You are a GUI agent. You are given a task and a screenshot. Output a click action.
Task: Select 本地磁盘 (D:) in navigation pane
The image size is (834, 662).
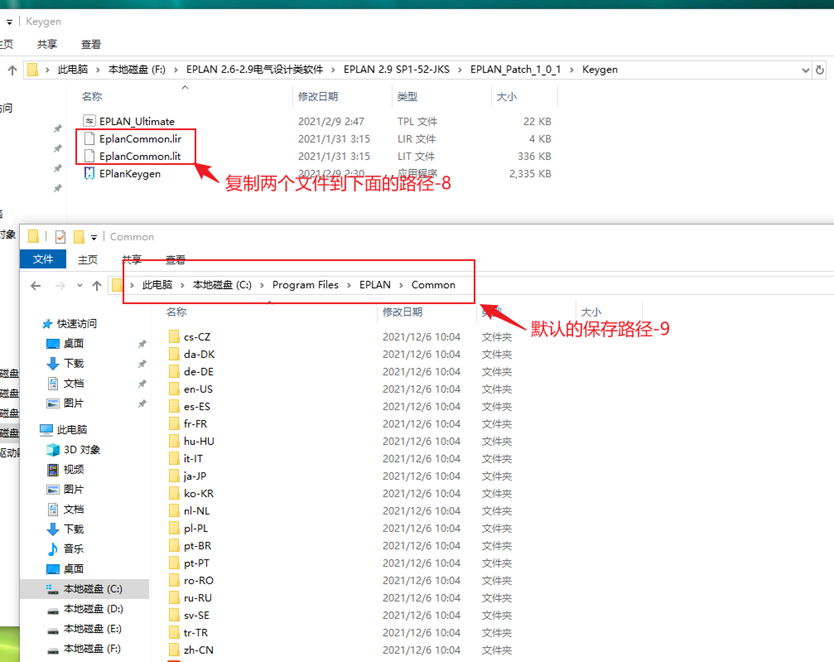[x=93, y=609]
